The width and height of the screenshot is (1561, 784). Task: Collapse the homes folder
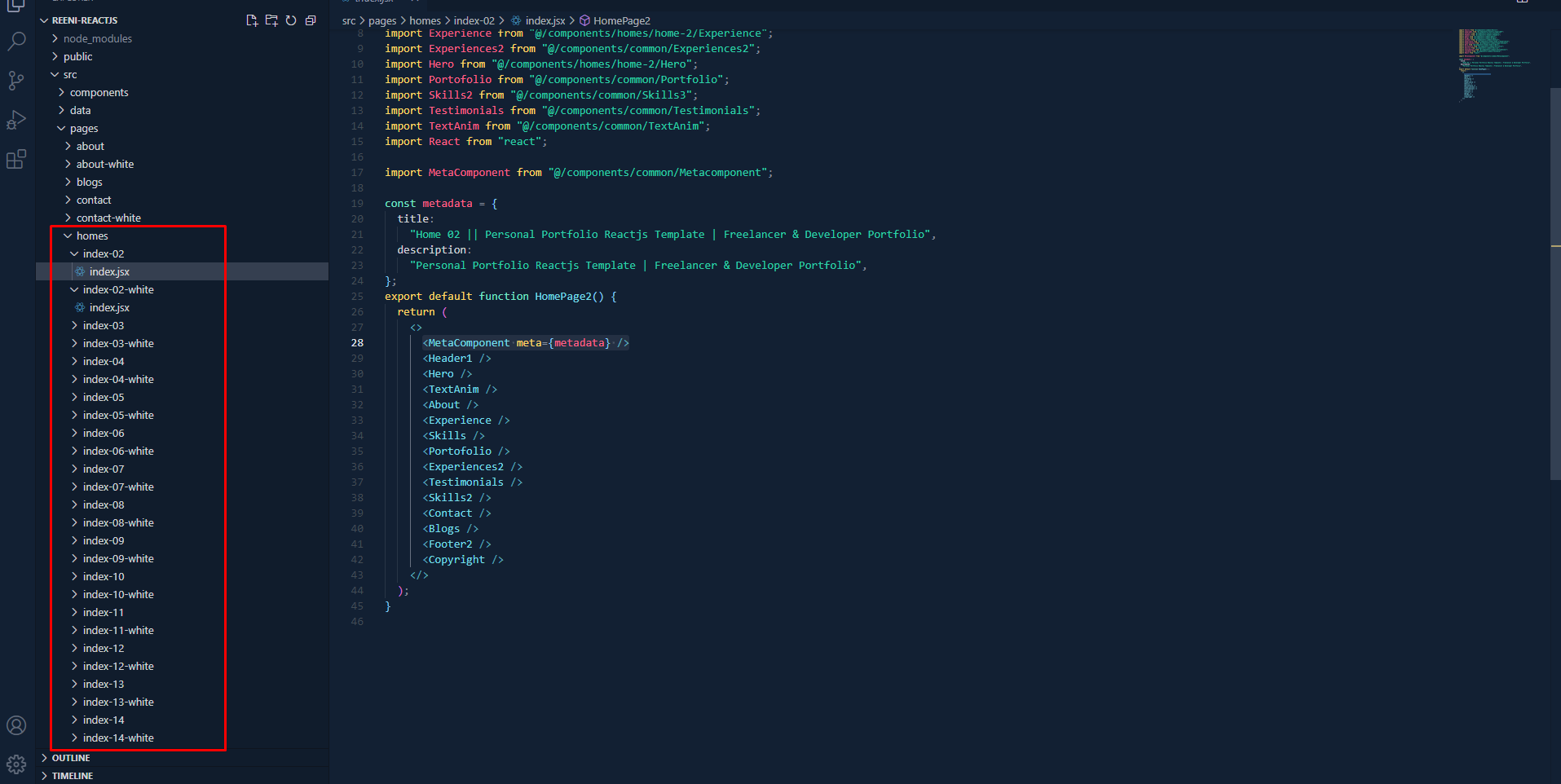coord(91,236)
